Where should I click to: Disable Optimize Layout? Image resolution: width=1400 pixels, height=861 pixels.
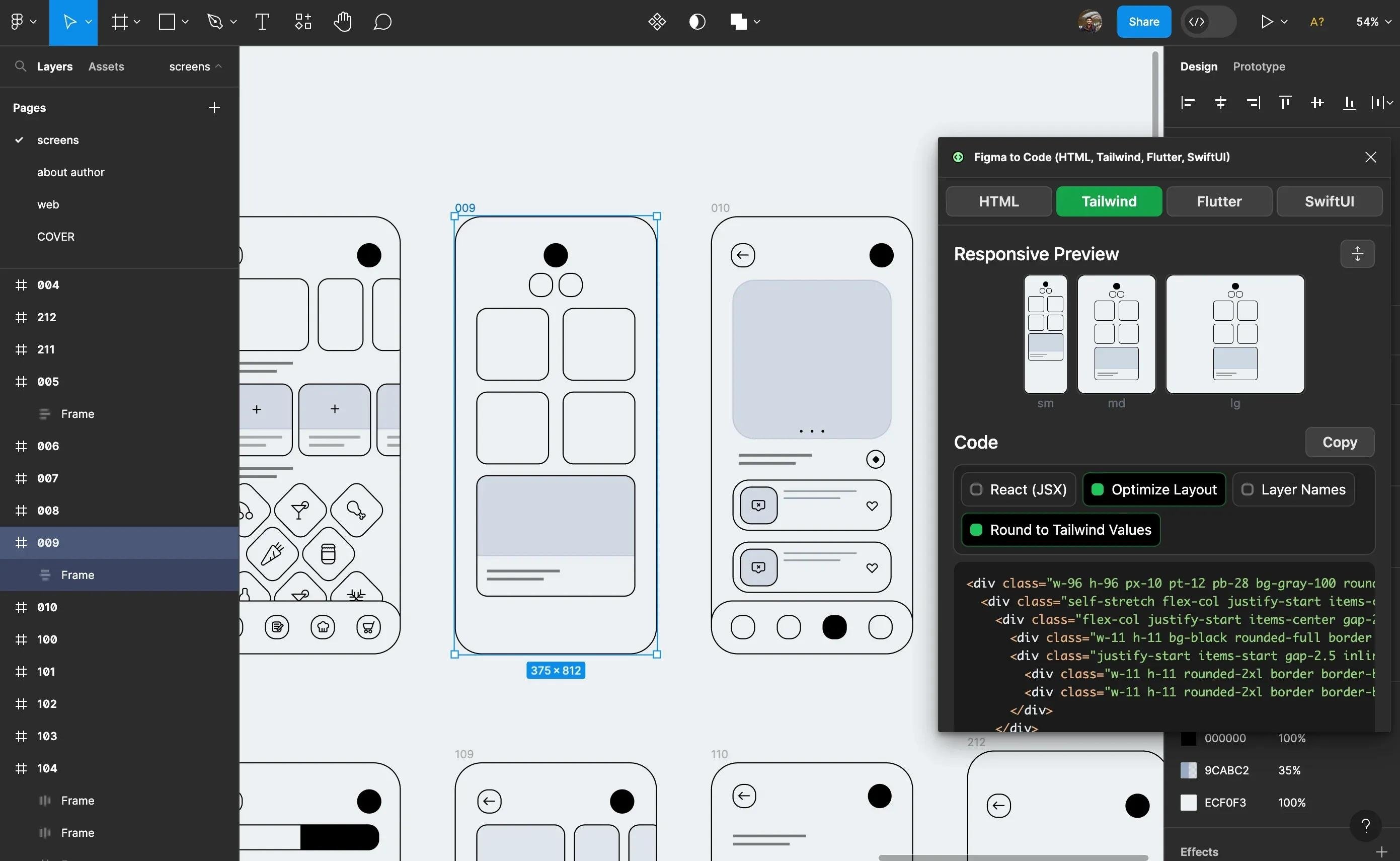pyautogui.click(x=1153, y=489)
